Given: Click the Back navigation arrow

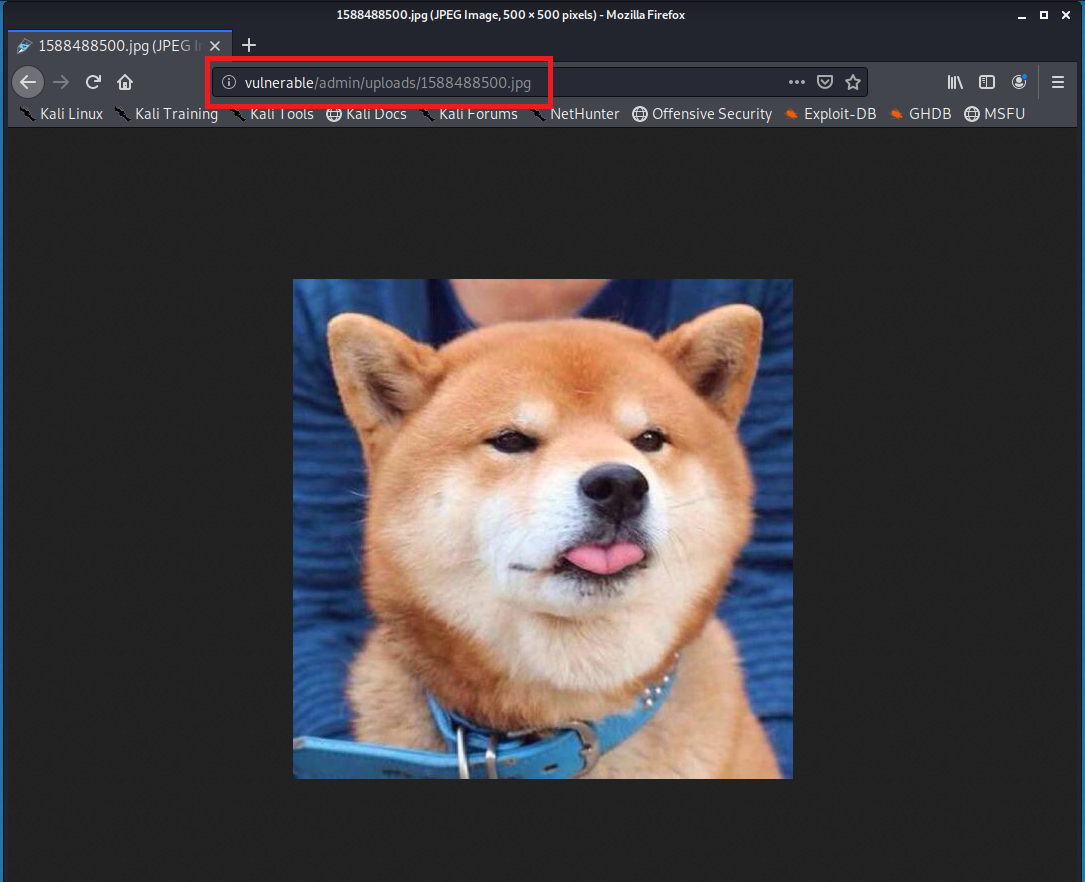Looking at the screenshot, I should tap(28, 82).
